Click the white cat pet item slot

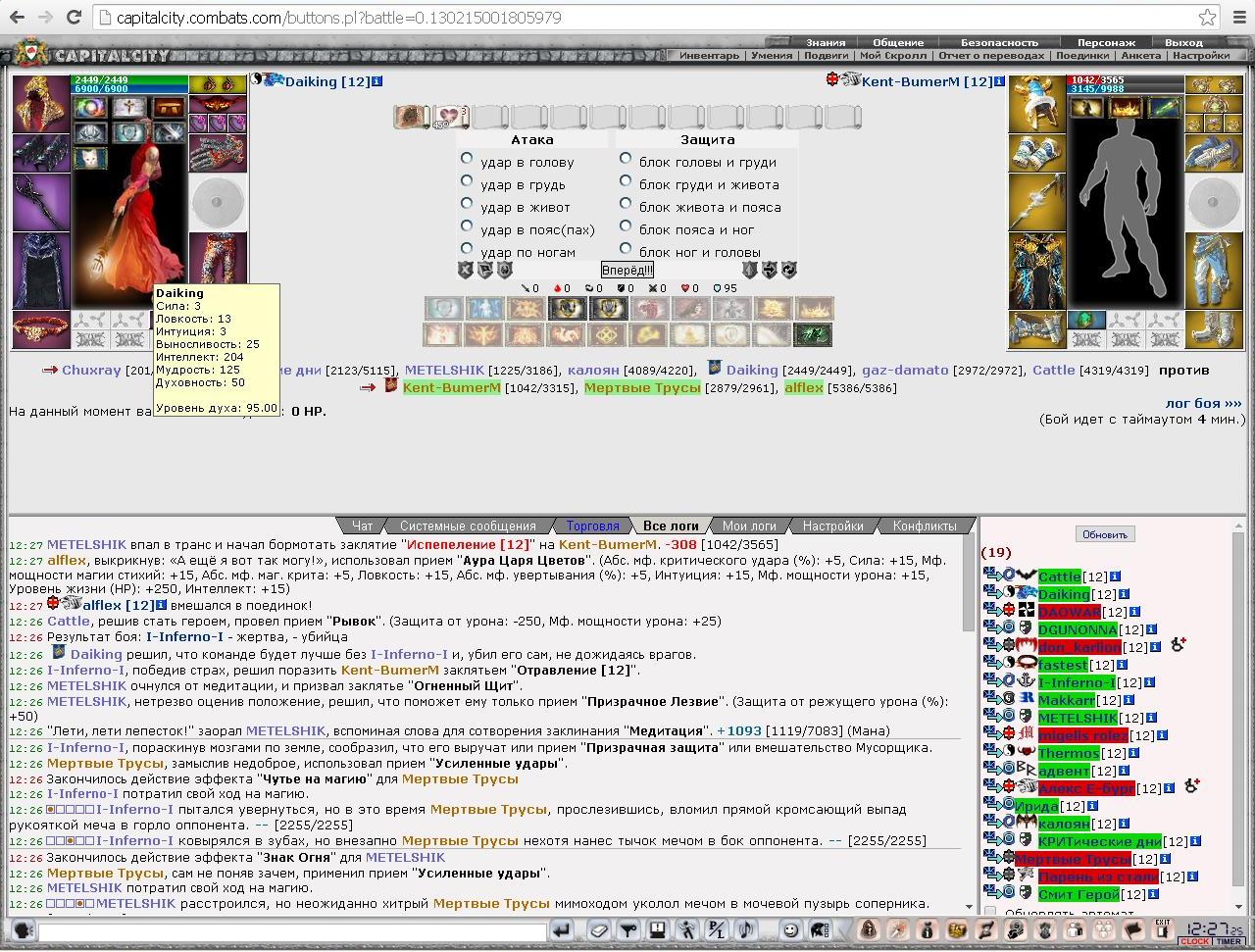coord(88,157)
